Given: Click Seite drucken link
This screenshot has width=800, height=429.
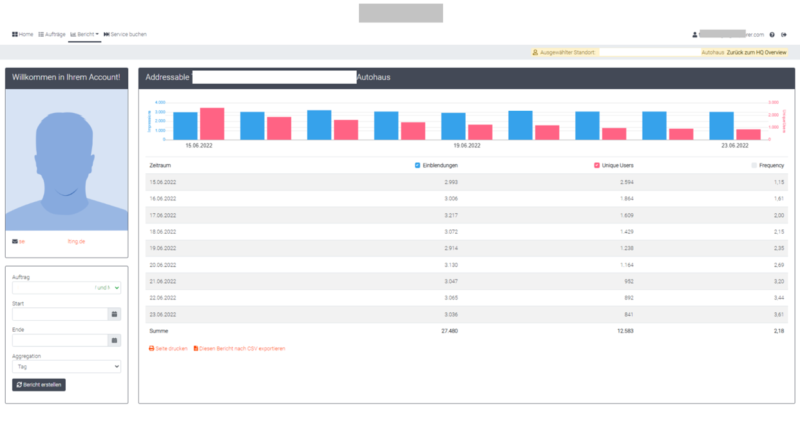Looking at the screenshot, I should pyautogui.click(x=168, y=348).
